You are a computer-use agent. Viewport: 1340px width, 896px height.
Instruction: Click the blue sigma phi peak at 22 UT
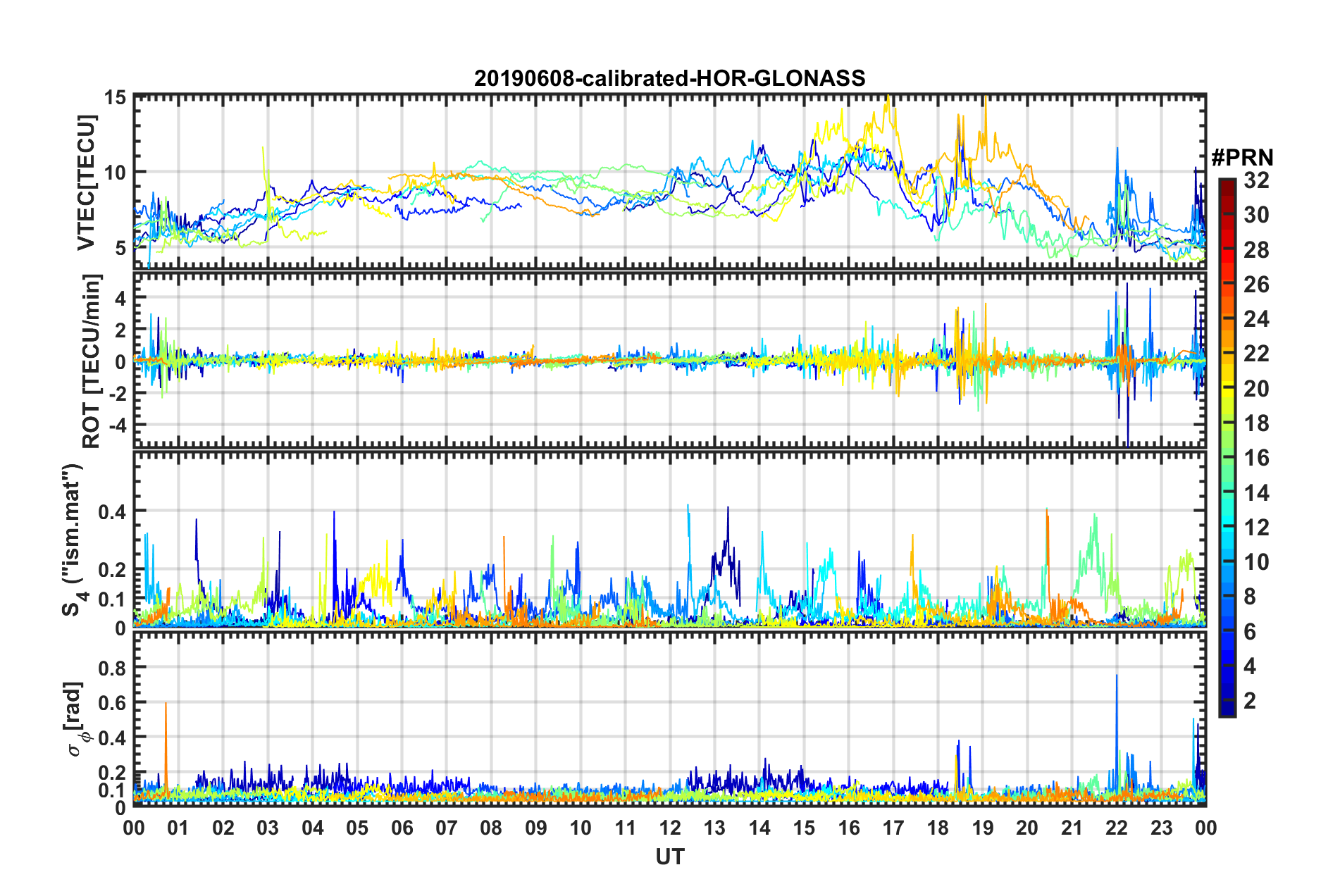pyautogui.click(x=1117, y=733)
